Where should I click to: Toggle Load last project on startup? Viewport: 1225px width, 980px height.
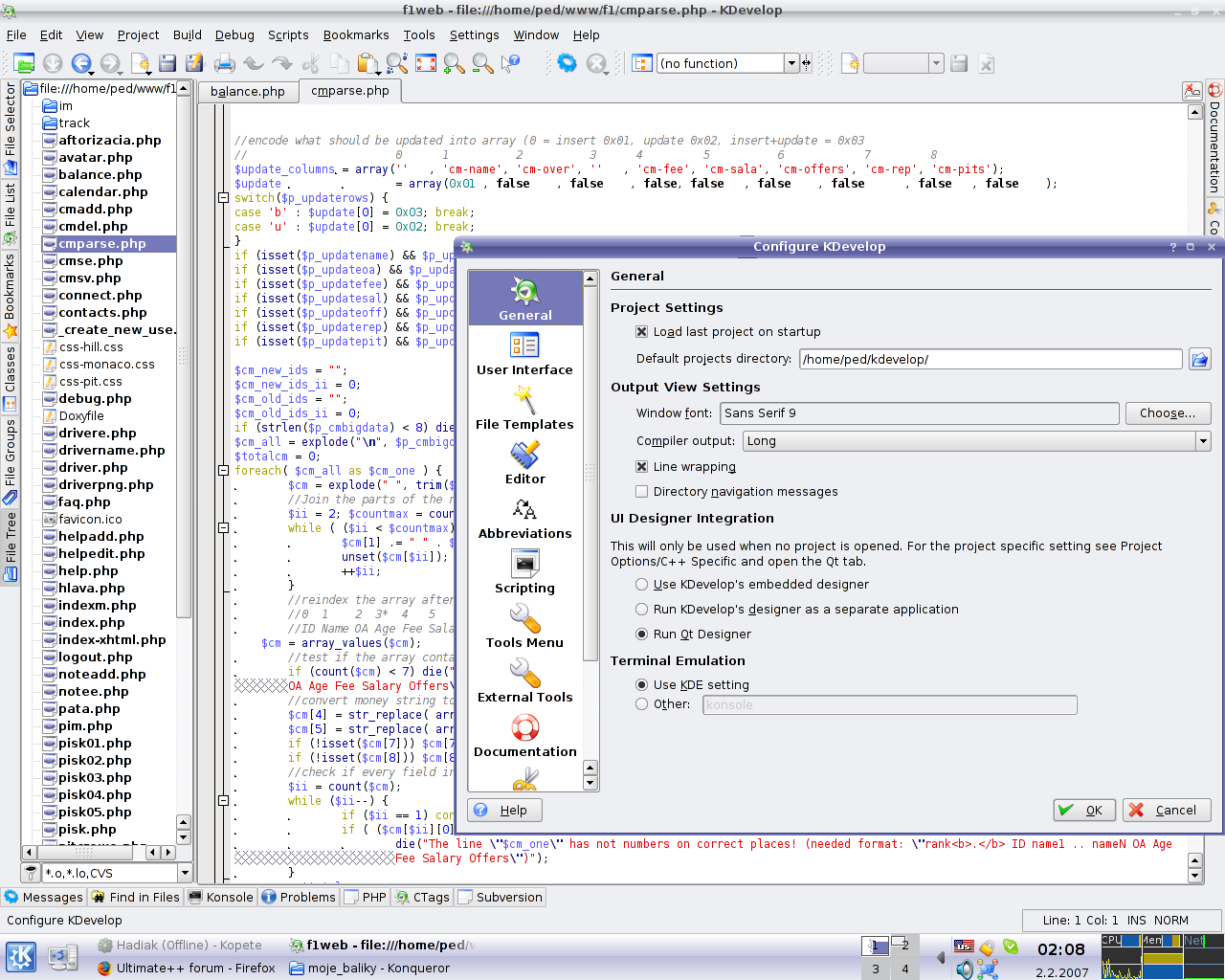click(x=642, y=332)
